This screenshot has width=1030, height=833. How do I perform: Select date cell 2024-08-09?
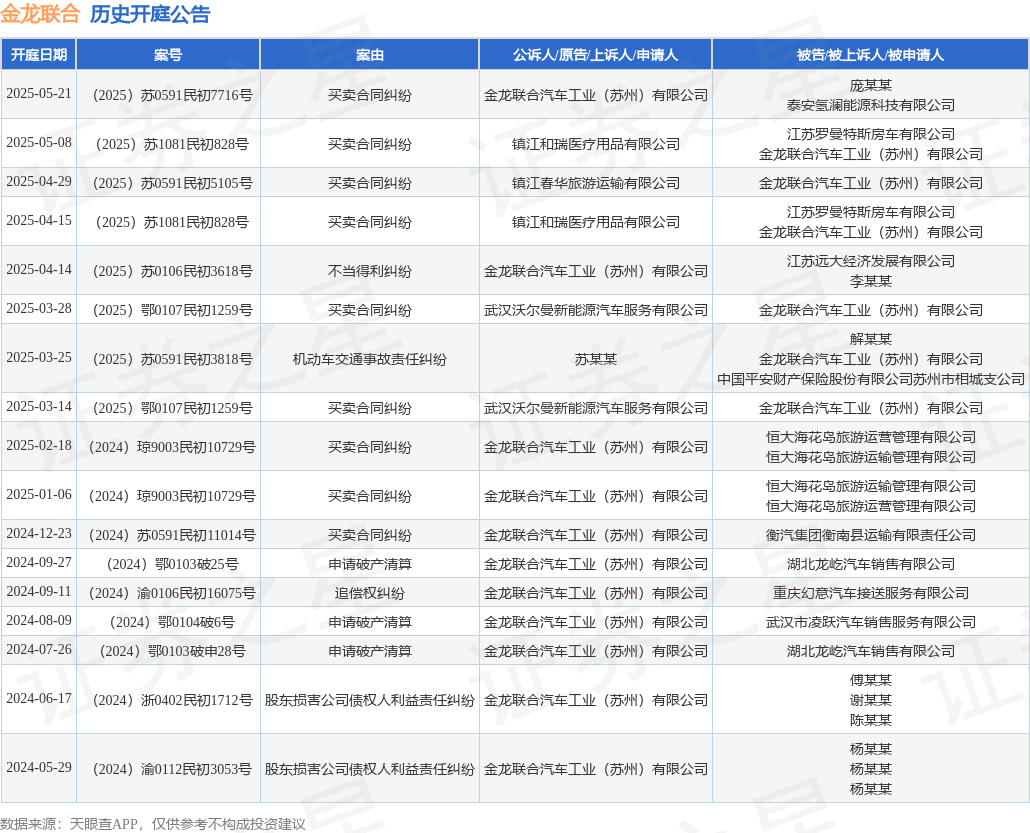pos(39,620)
